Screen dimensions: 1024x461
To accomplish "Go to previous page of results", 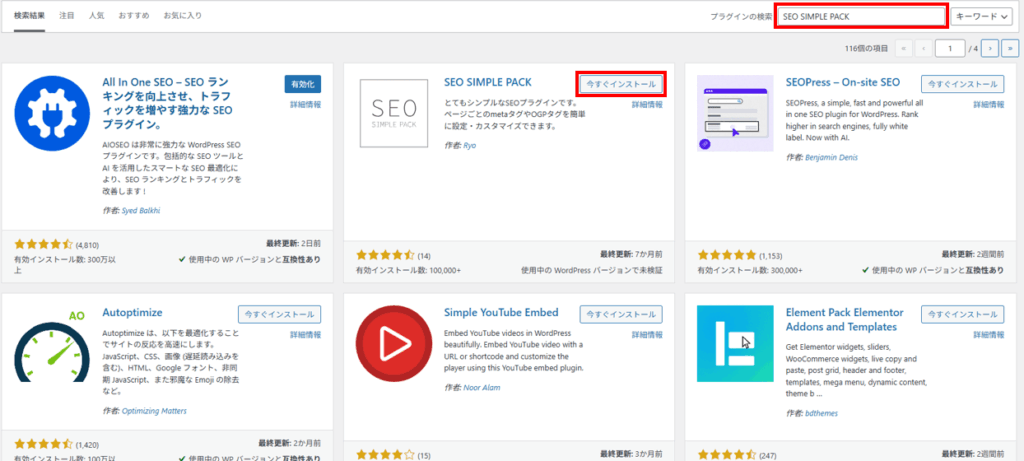I will [x=923, y=48].
